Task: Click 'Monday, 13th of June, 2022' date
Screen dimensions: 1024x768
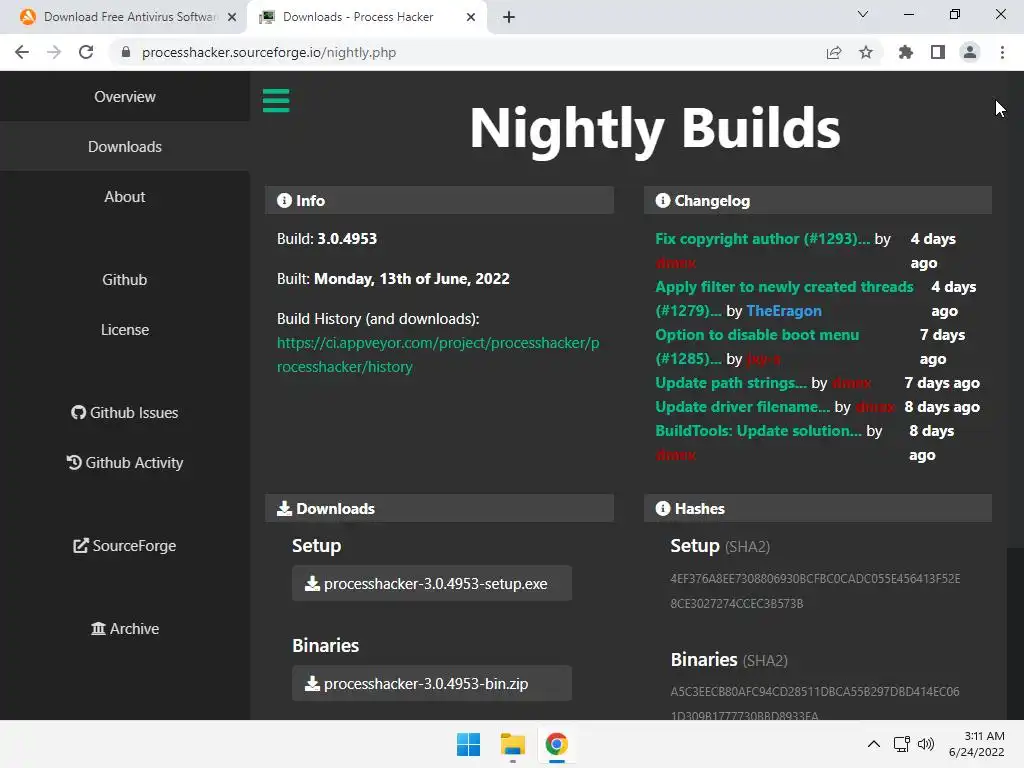Action: click(x=411, y=279)
